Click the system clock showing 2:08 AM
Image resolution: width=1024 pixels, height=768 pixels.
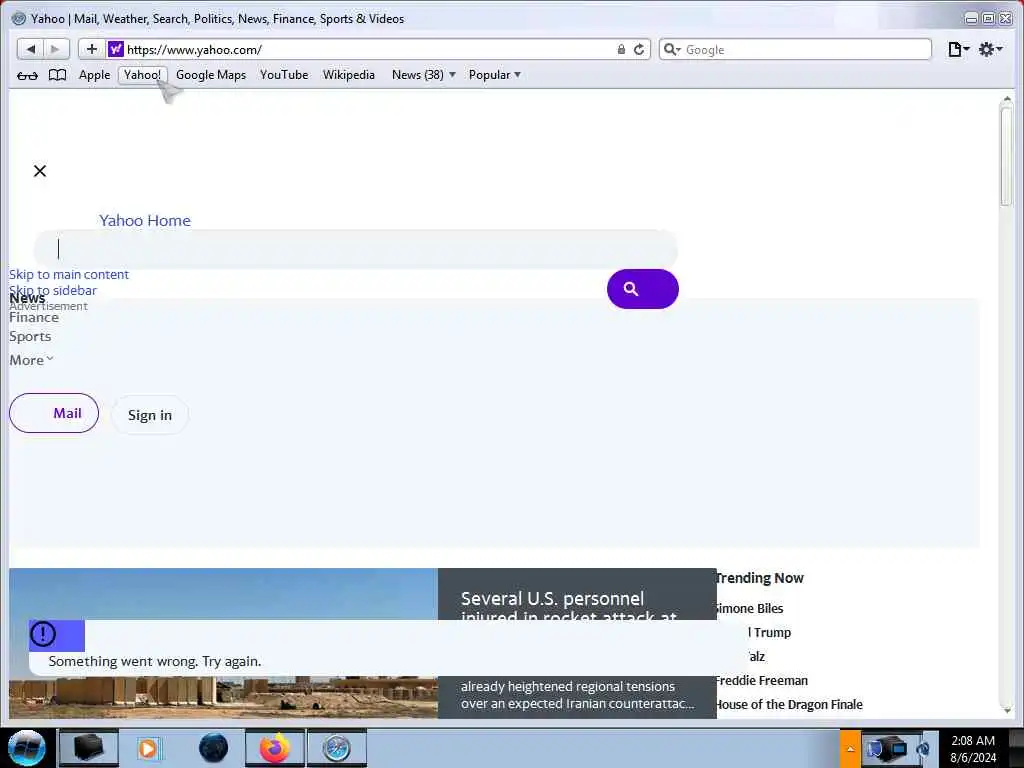[x=973, y=749]
